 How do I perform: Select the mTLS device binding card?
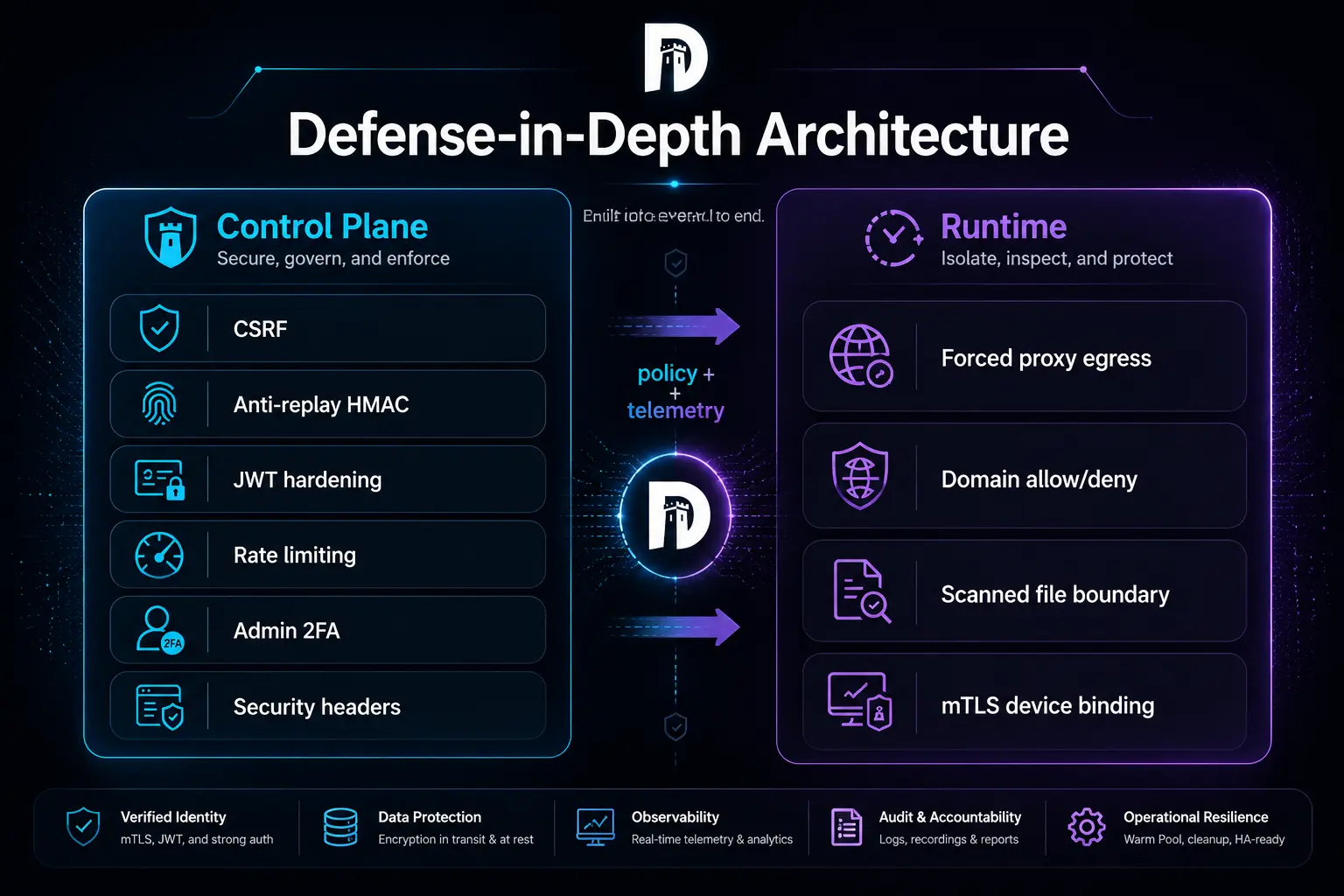point(1025,702)
